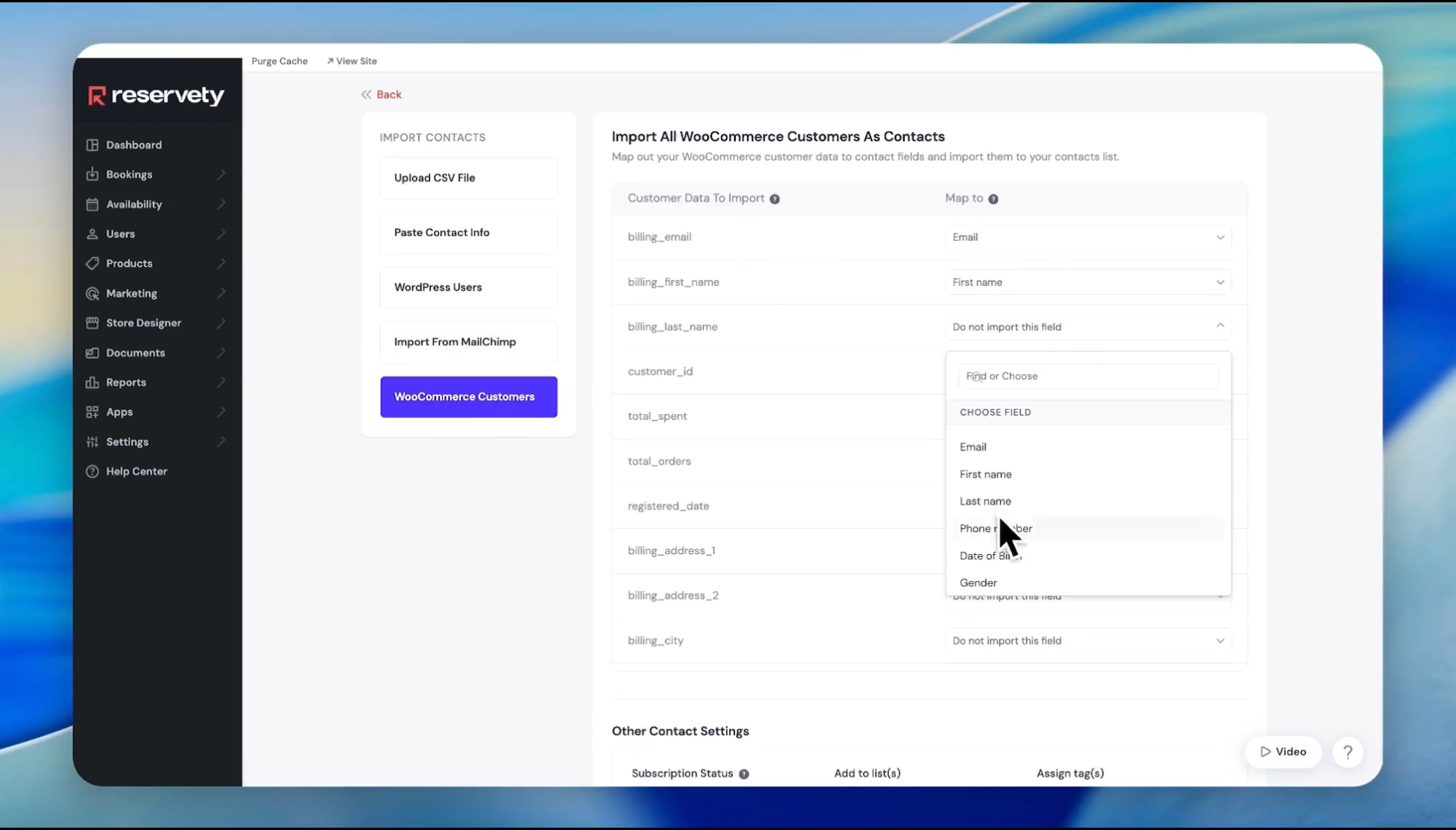Image resolution: width=1456 pixels, height=830 pixels.
Task: Click the Store Designer icon
Action: 92,323
